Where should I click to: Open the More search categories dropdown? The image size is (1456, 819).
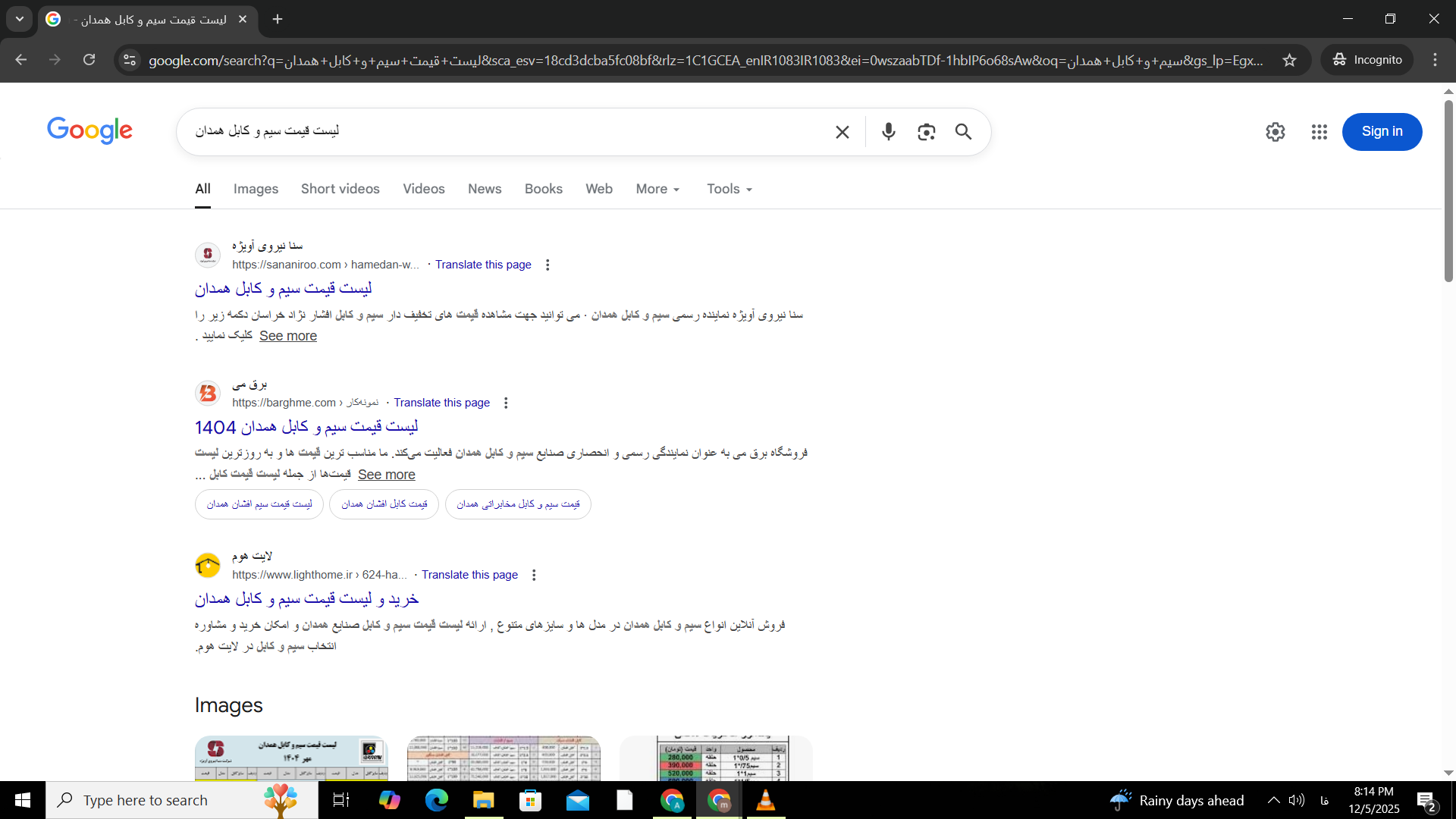657,189
